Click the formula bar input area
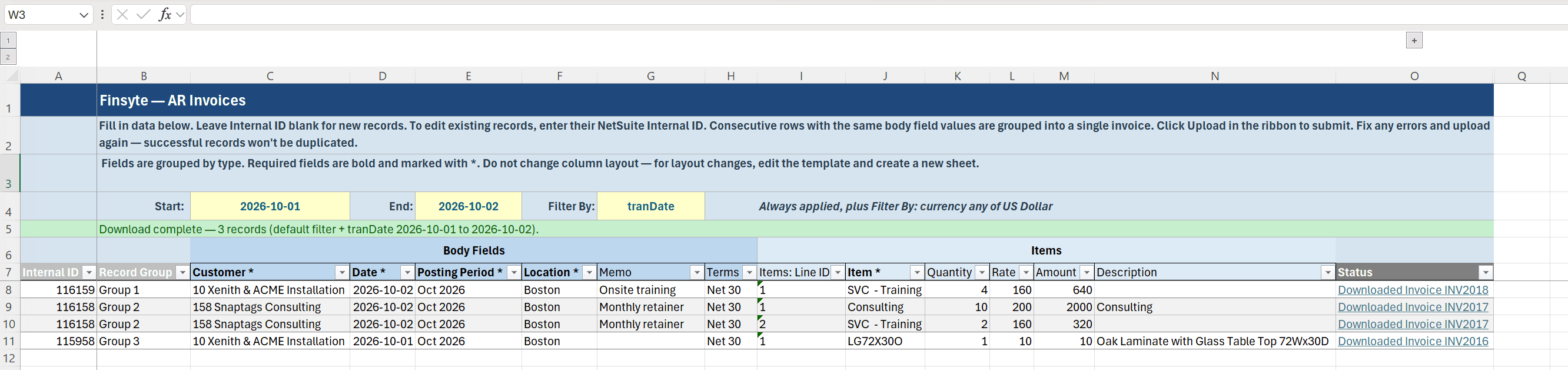Viewport: 1568px width, 370px height. click(879, 15)
